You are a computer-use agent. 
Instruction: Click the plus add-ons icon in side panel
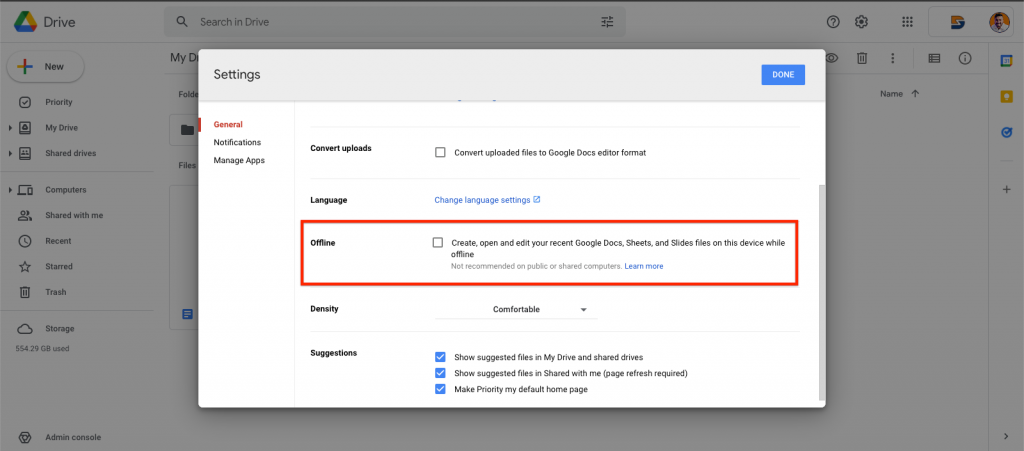coord(1006,189)
